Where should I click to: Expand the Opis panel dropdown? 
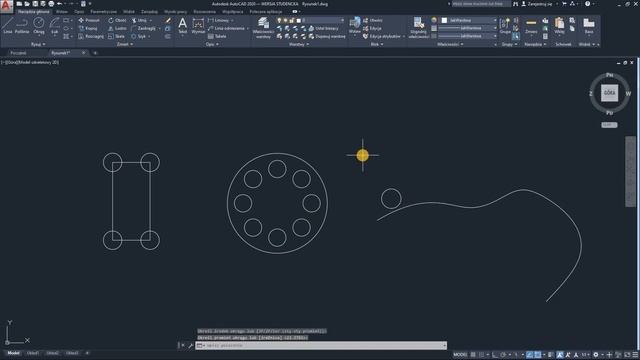click(212, 44)
